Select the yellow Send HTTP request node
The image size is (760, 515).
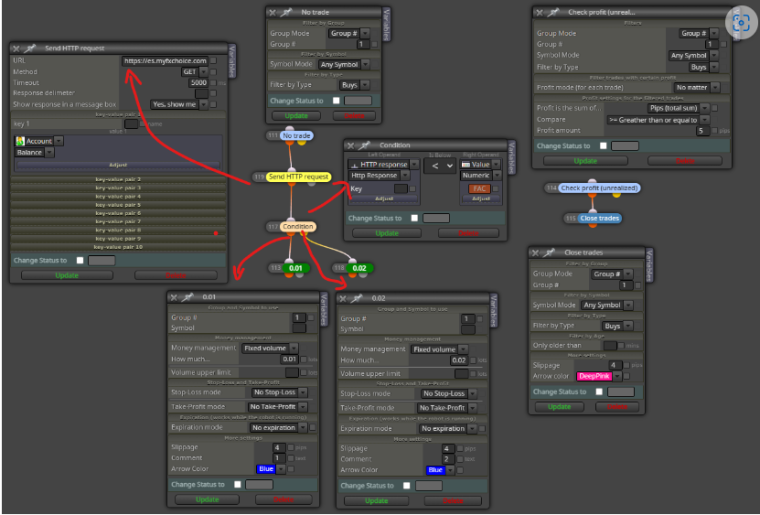click(298, 177)
